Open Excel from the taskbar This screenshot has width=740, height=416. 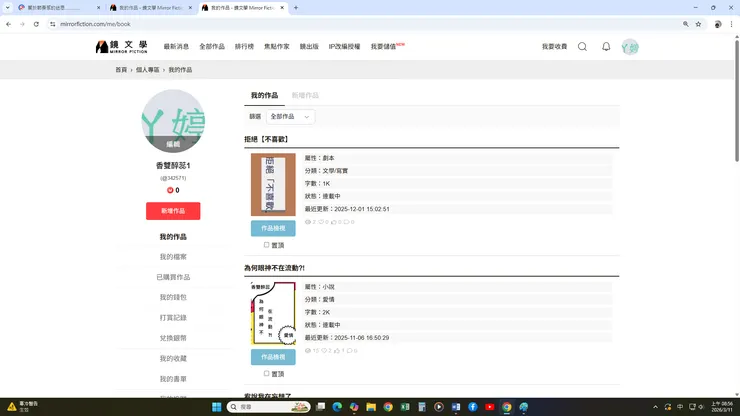(405, 407)
